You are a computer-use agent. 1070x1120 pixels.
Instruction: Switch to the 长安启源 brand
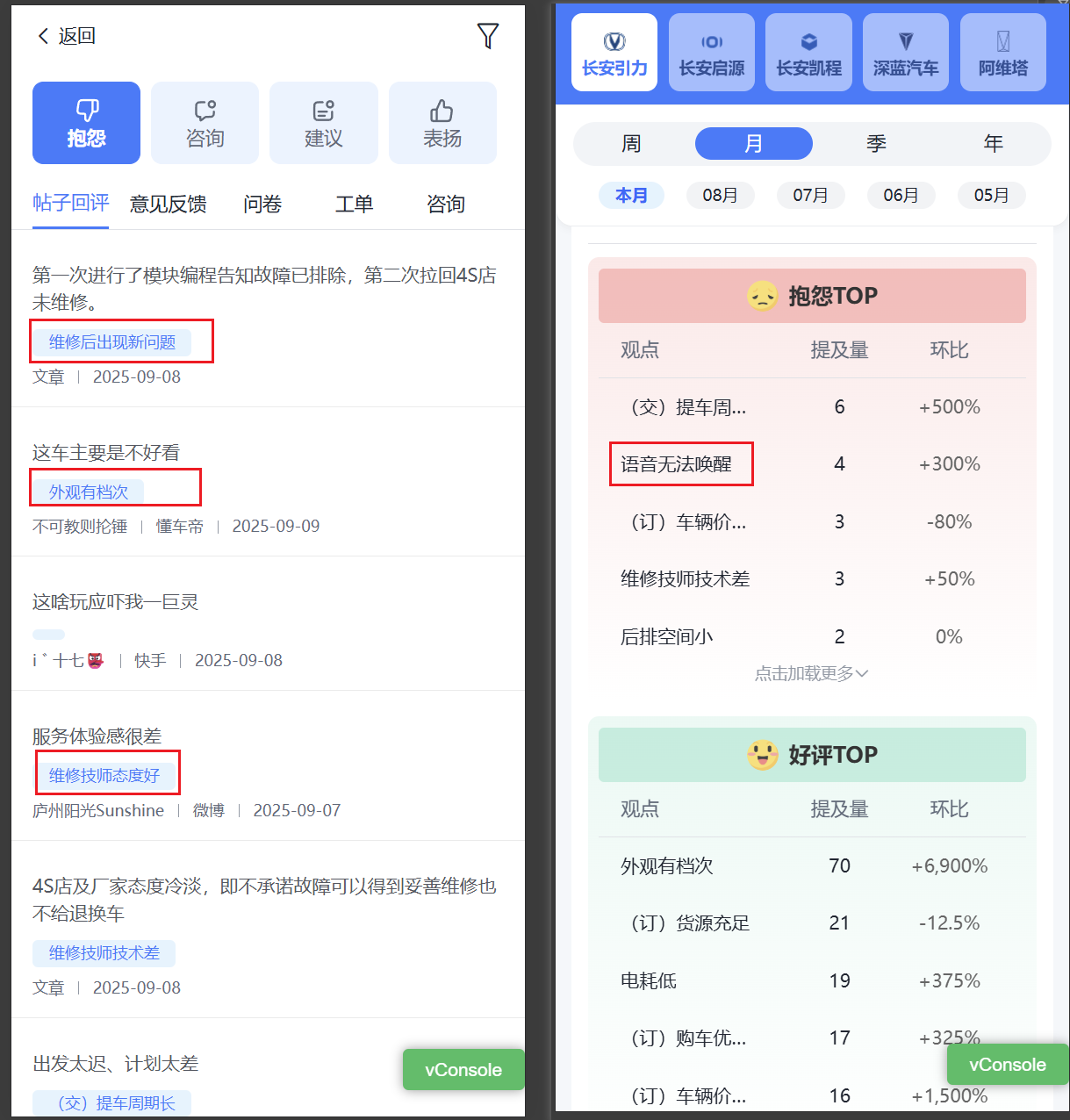click(711, 52)
